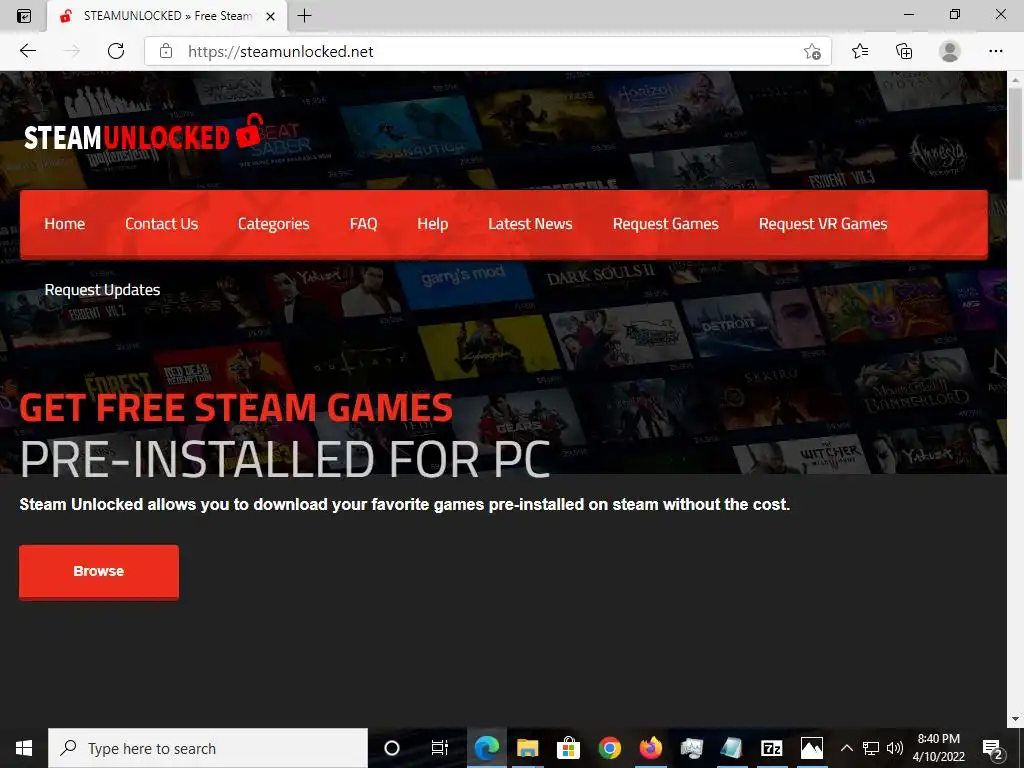Screen dimensions: 1024x768
Task: Click the SteamUnlocked site logo
Action: pyautogui.click(x=144, y=133)
